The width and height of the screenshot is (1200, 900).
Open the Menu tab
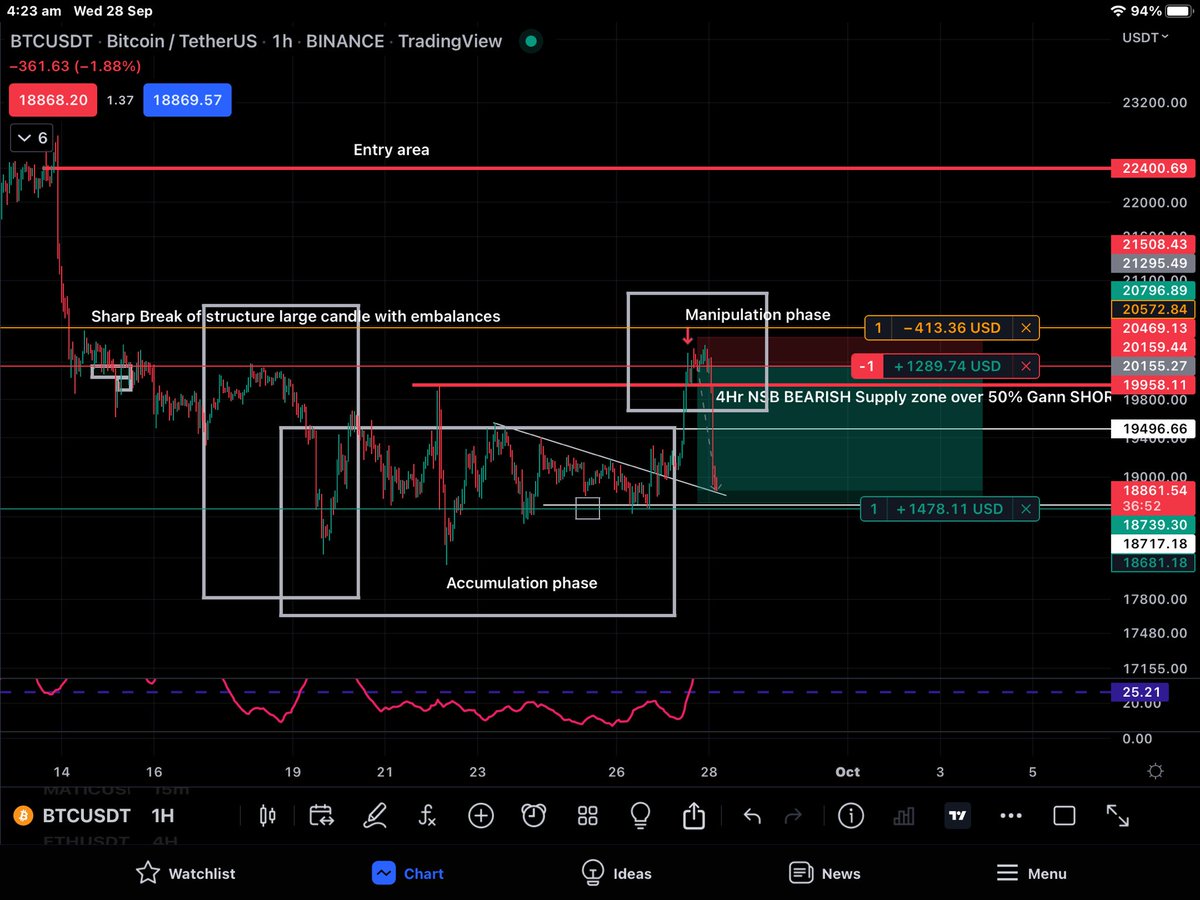pos(1033,873)
